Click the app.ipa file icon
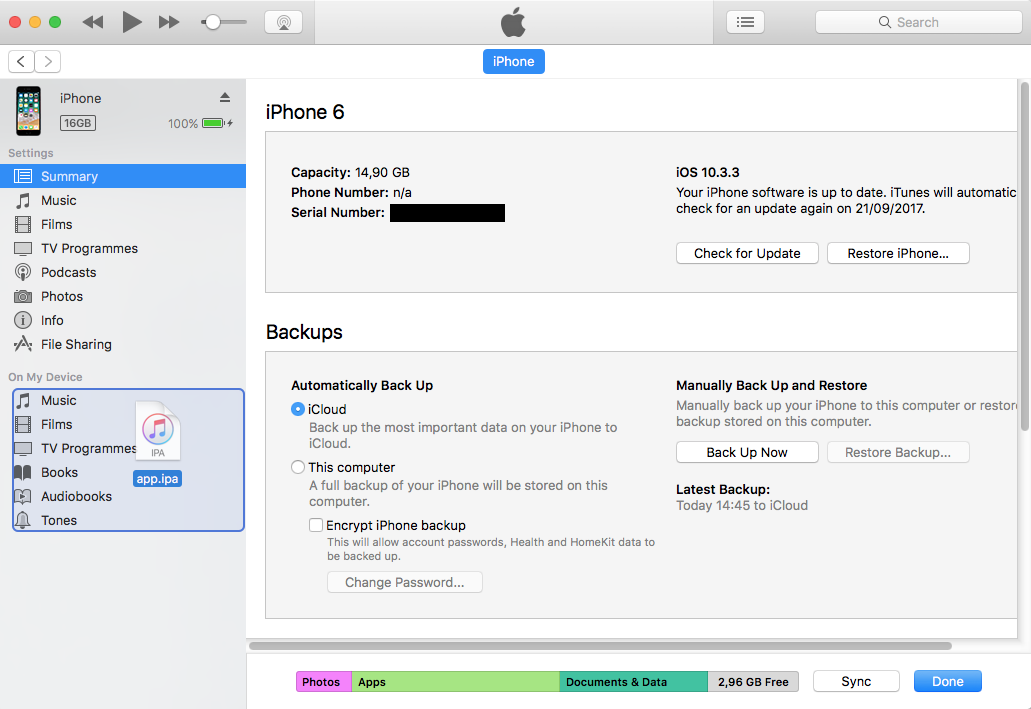Screen dimensions: 1031x709 [x=158, y=431]
